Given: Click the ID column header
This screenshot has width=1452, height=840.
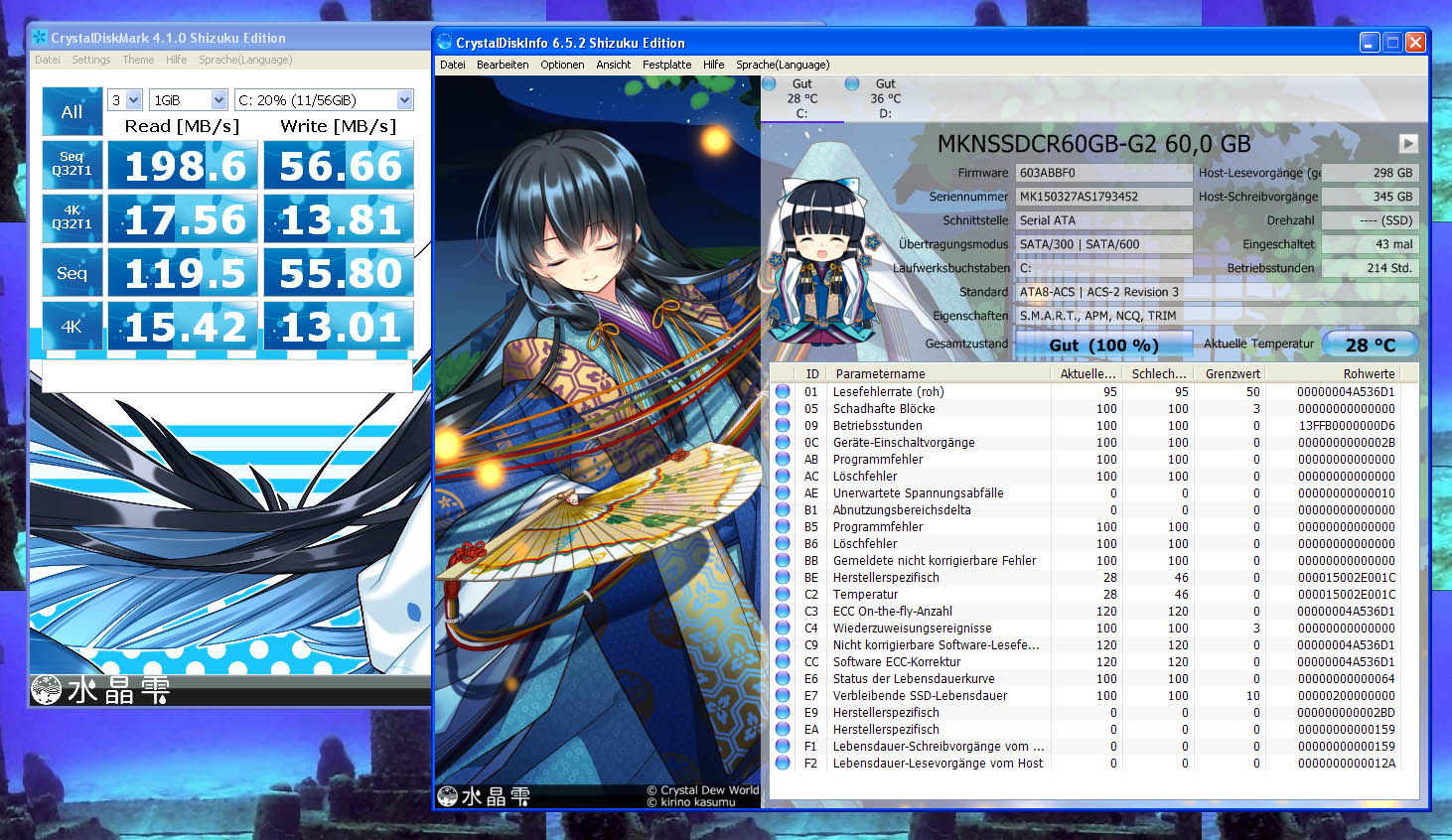Looking at the screenshot, I should (x=812, y=373).
